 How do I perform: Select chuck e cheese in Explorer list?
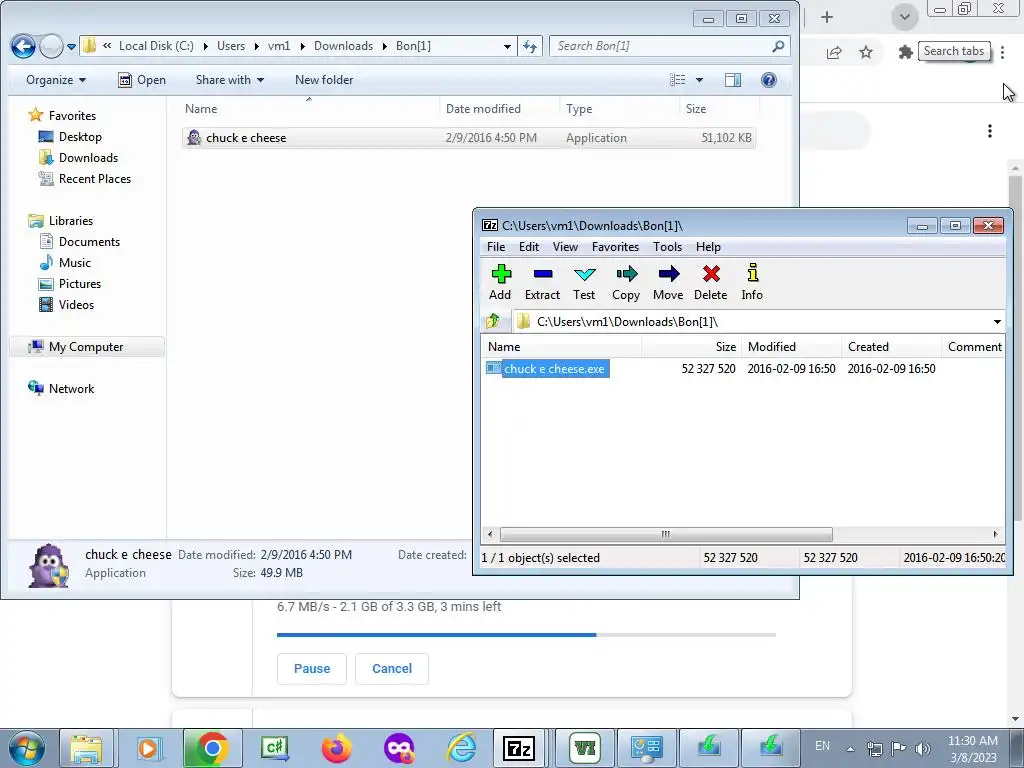pyautogui.click(x=469, y=138)
